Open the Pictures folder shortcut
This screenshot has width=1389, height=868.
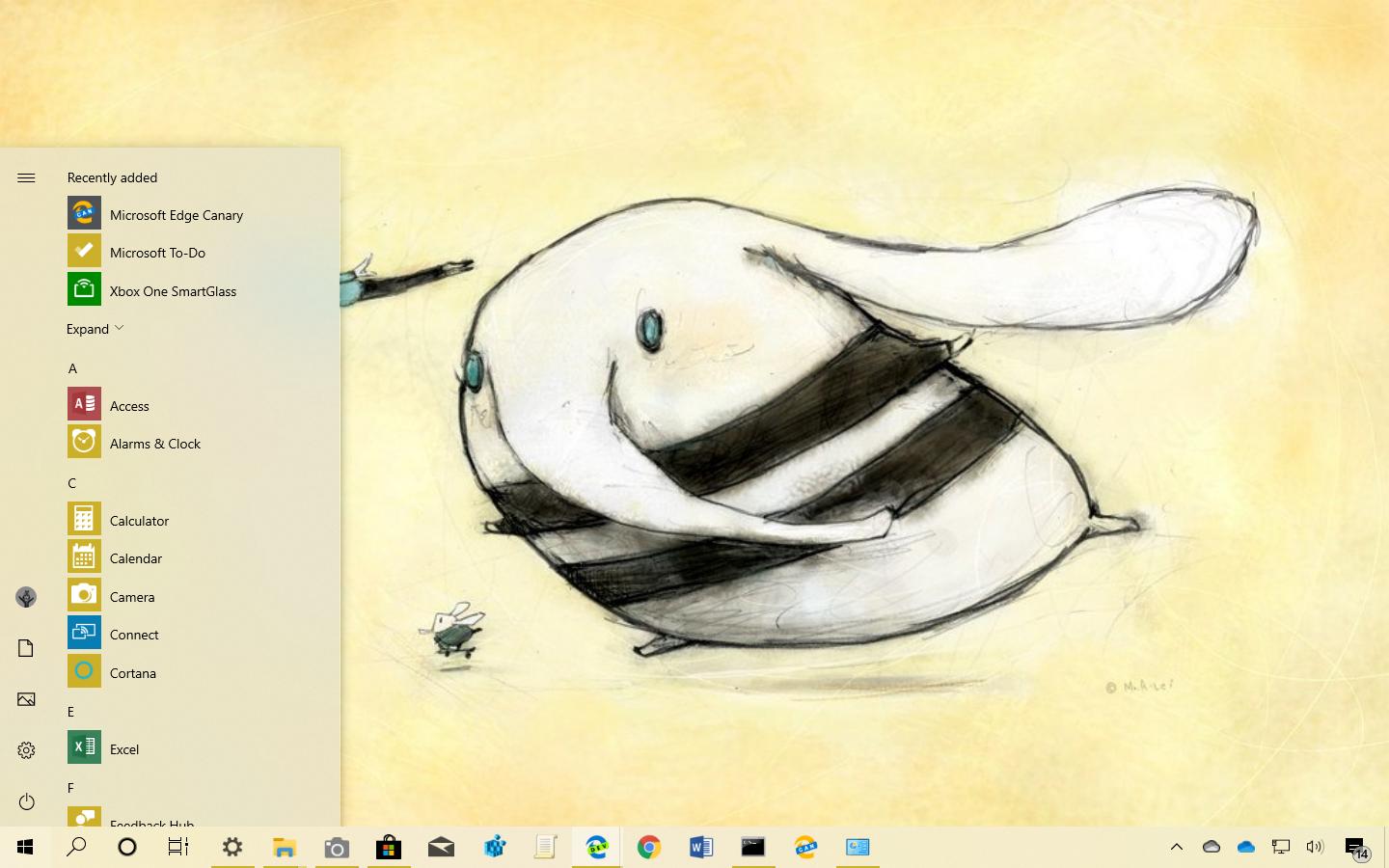26,699
